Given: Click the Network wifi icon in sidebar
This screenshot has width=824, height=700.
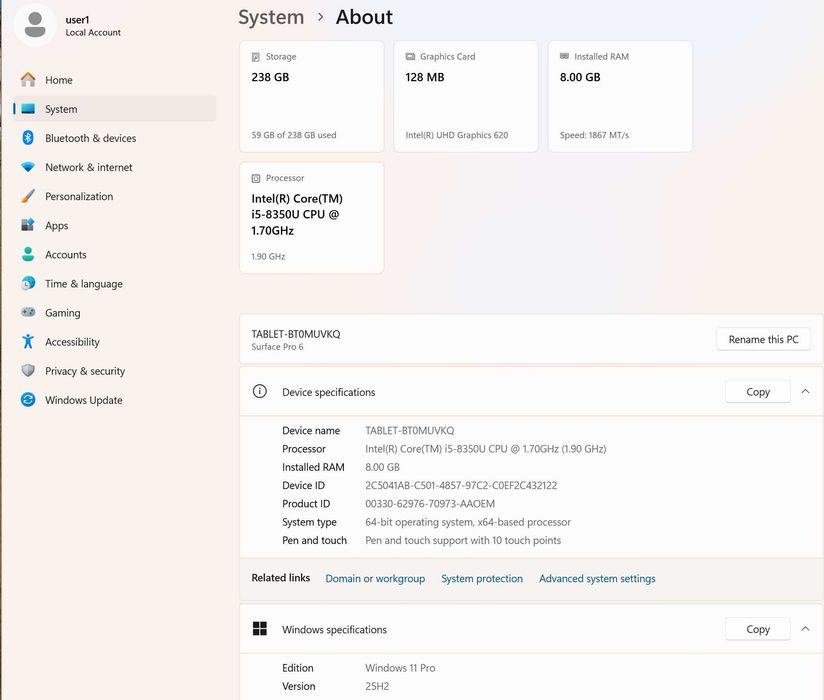Looking at the screenshot, I should (x=28, y=167).
